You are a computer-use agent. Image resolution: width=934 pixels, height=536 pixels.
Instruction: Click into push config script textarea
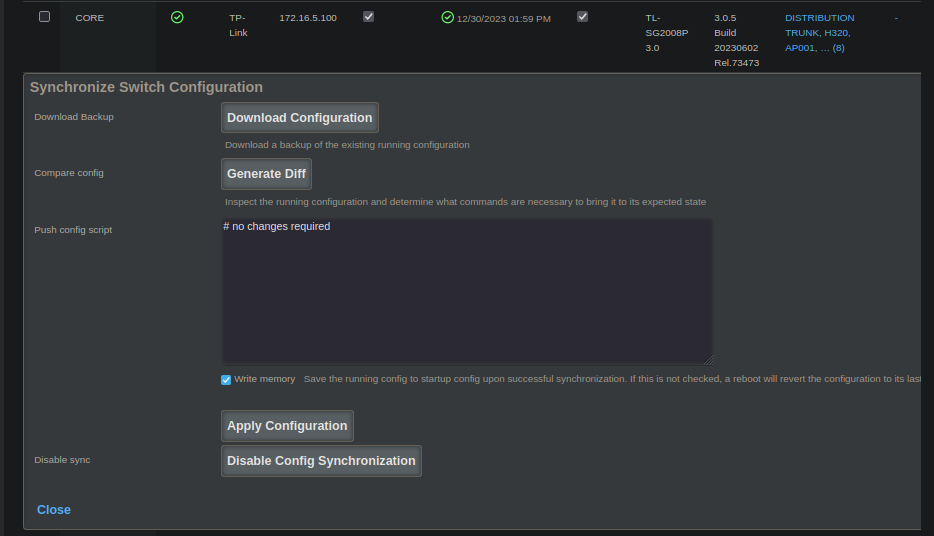[468, 291]
